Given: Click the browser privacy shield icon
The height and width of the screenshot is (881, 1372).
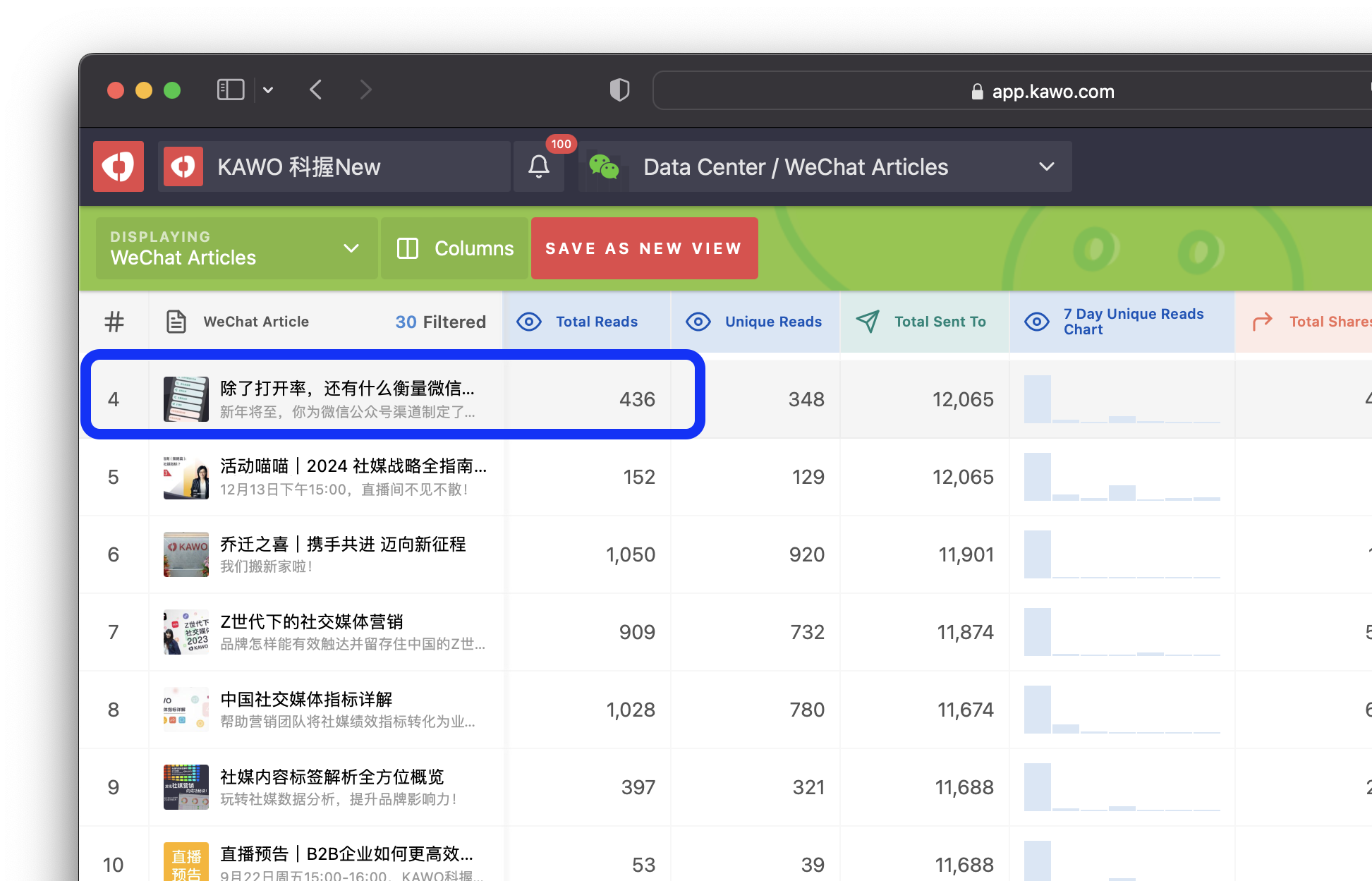Looking at the screenshot, I should (x=619, y=90).
